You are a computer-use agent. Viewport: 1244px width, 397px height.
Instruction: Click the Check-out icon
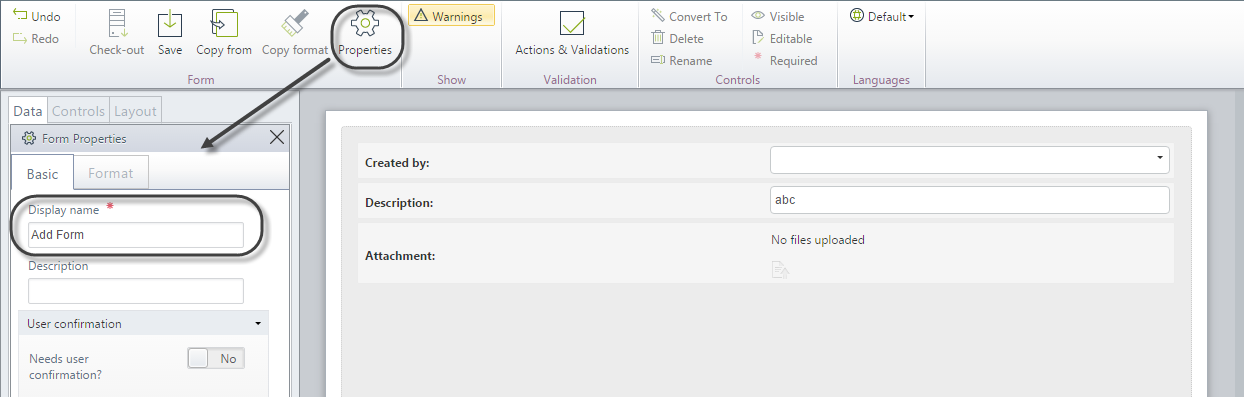click(117, 24)
